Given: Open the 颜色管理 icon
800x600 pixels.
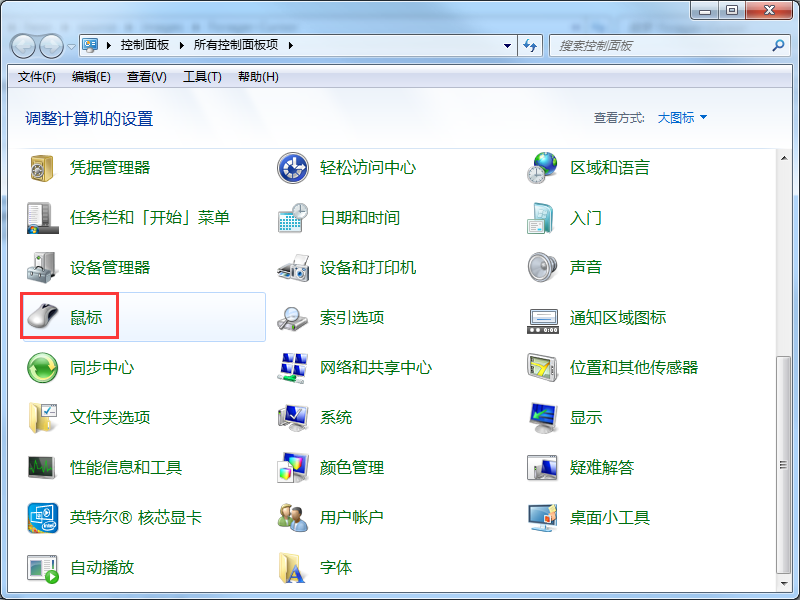Looking at the screenshot, I should point(292,467).
